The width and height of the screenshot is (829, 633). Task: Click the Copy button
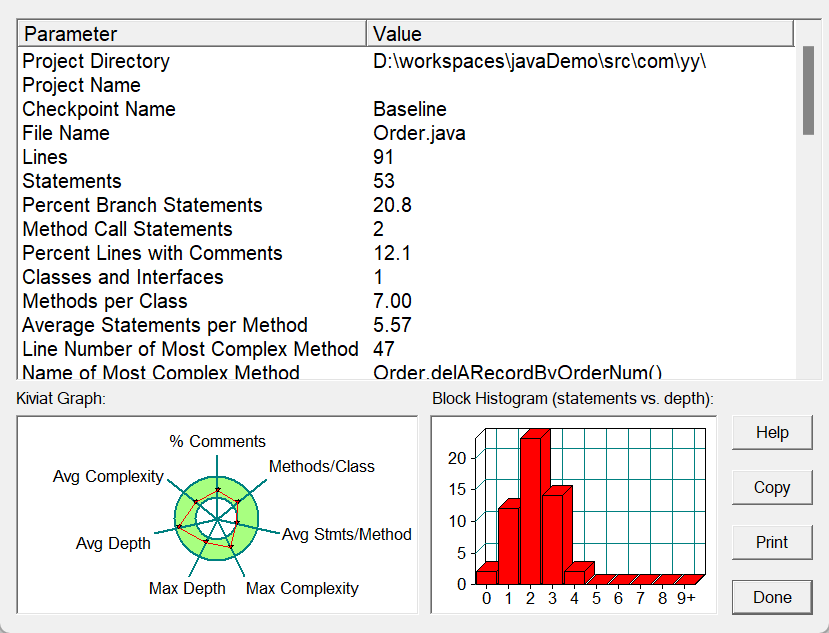point(772,488)
